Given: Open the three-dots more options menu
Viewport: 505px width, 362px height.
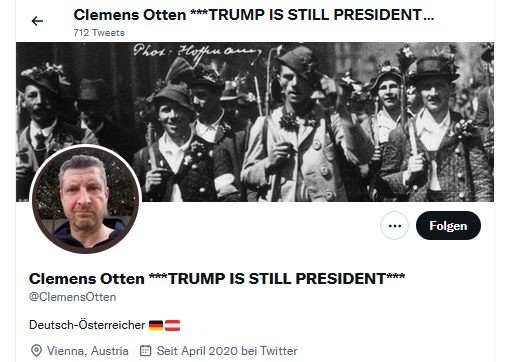Looking at the screenshot, I should pyautogui.click(x=394, y=226).
